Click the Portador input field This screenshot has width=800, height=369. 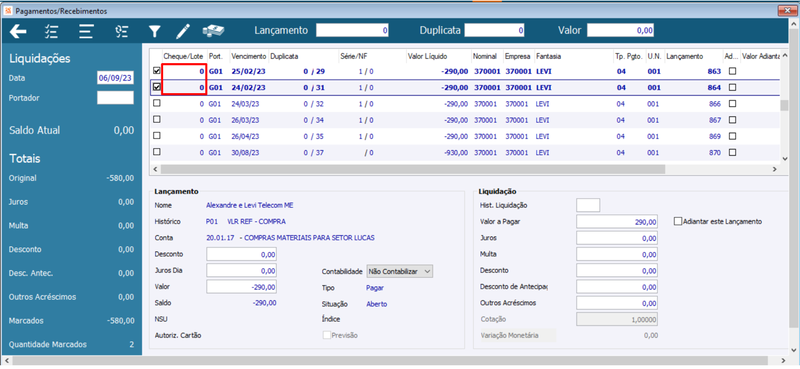pyautogui.click(x=115, y=97)
